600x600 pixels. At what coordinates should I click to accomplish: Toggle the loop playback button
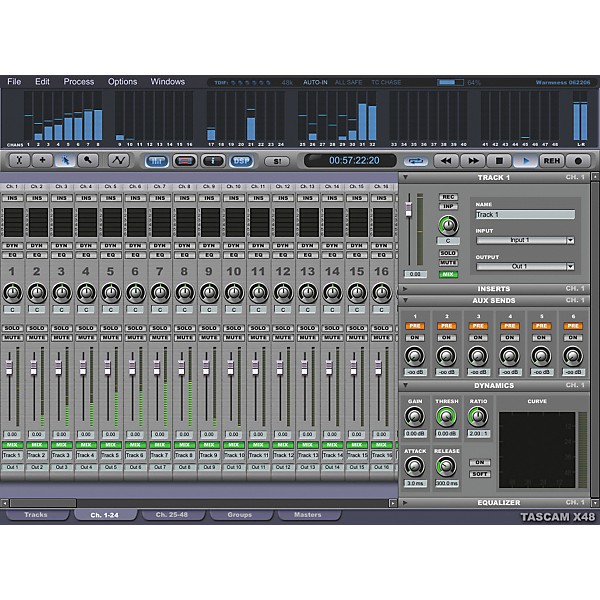[x=416, y=161]
